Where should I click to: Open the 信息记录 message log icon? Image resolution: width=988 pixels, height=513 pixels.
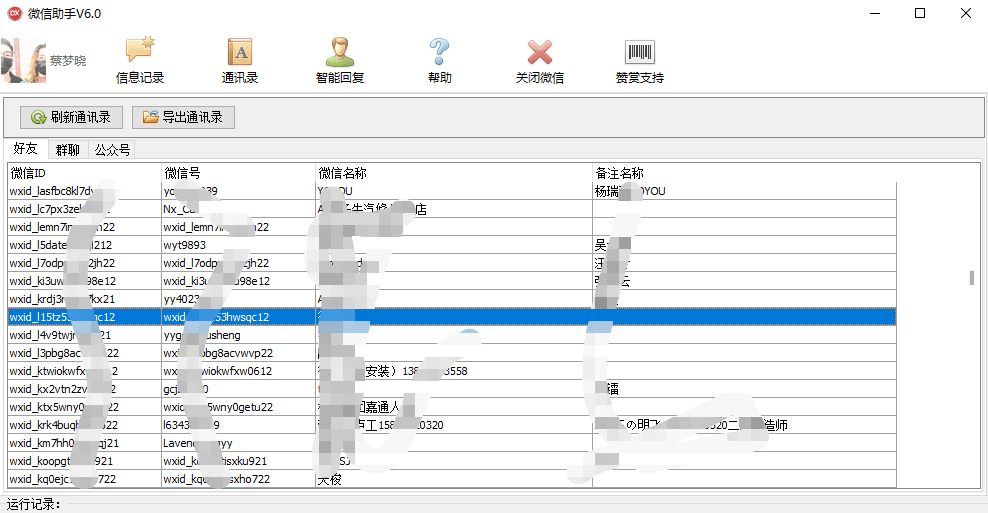139,52
